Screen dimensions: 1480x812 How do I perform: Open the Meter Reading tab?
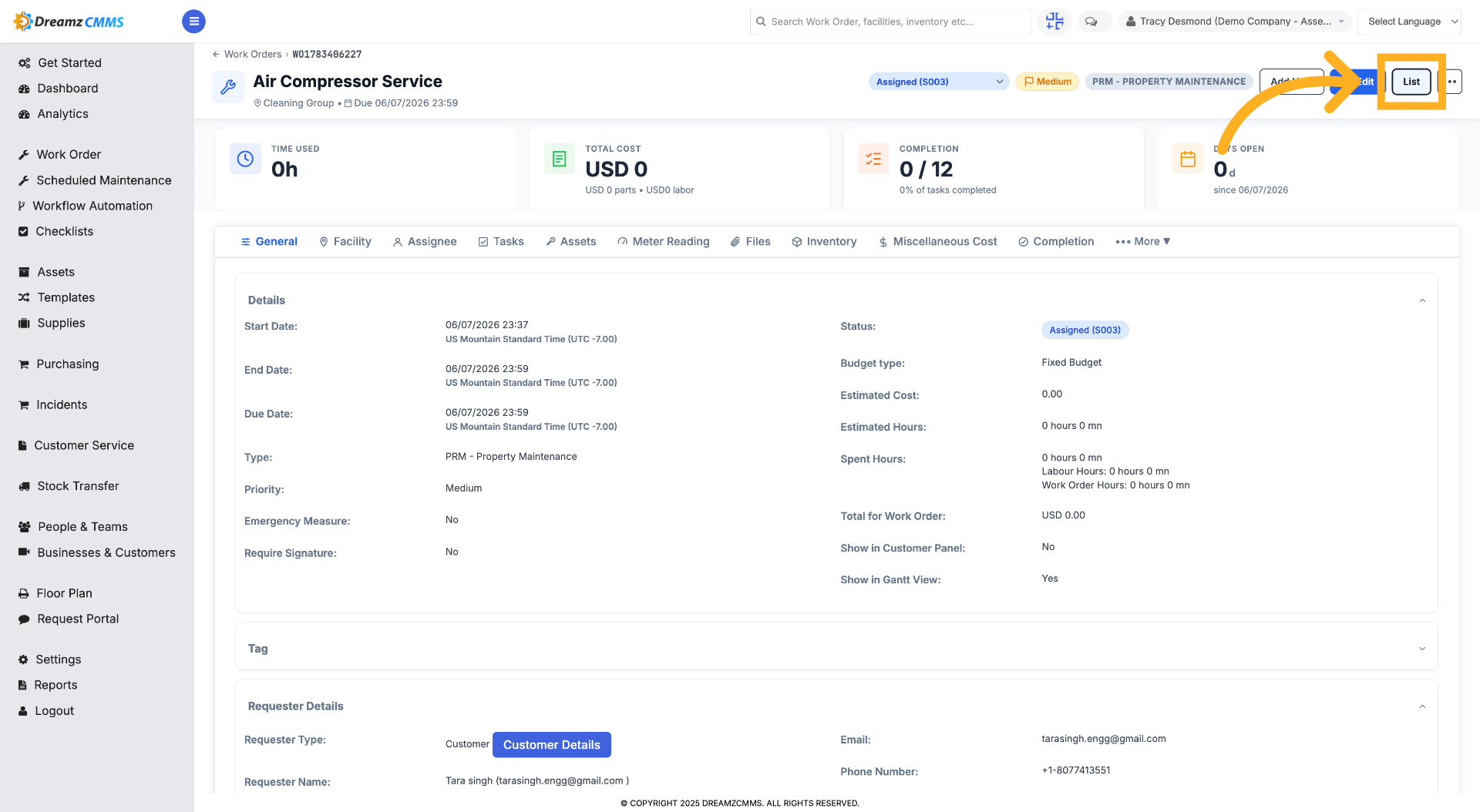[x=663, y=241]
